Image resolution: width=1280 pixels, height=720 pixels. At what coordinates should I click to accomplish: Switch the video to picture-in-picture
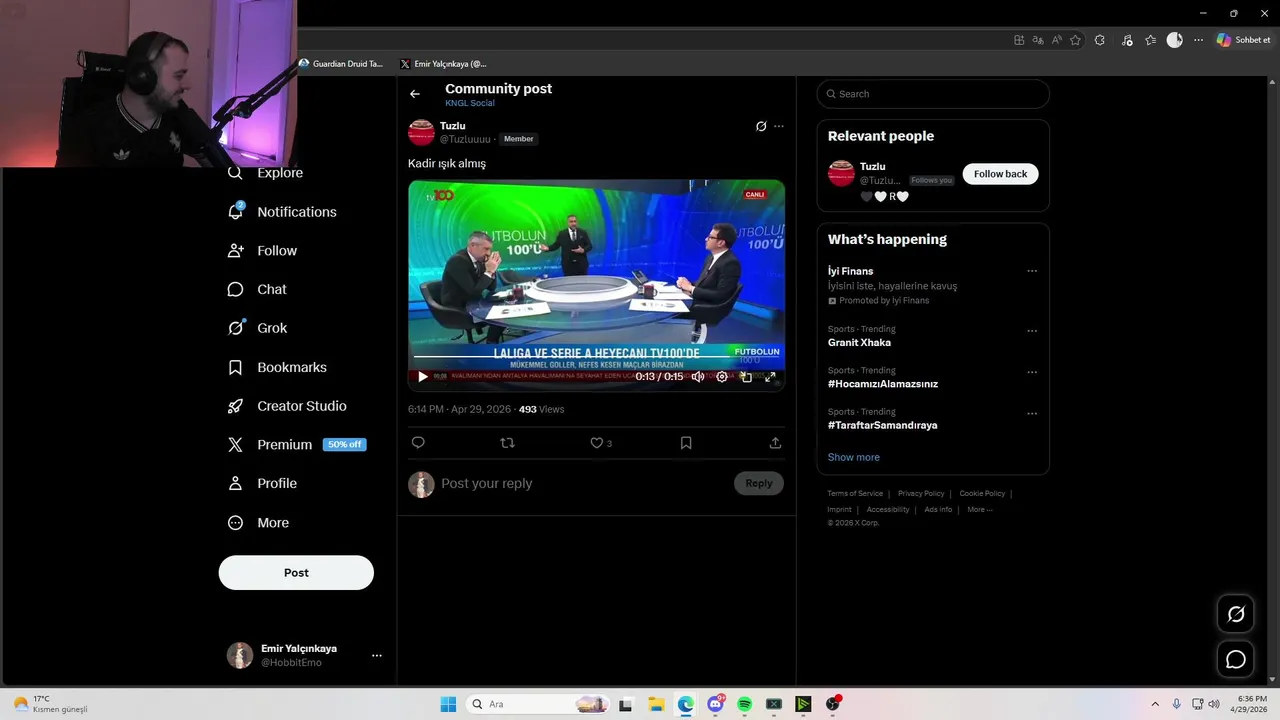coord(746,377)
